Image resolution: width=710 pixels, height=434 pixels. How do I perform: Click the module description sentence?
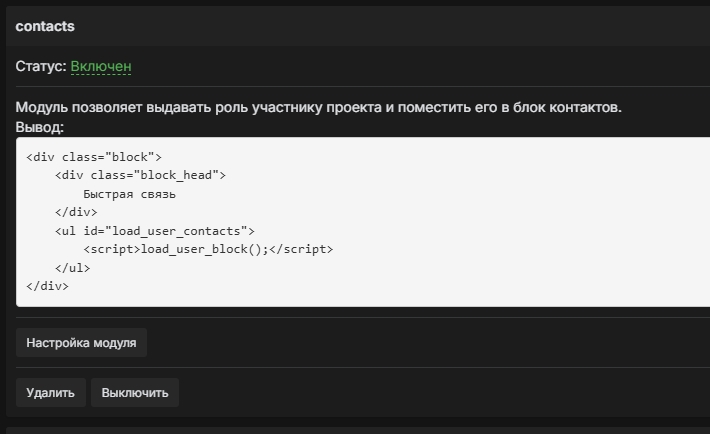pyautogui.click(x=318, y=107)
